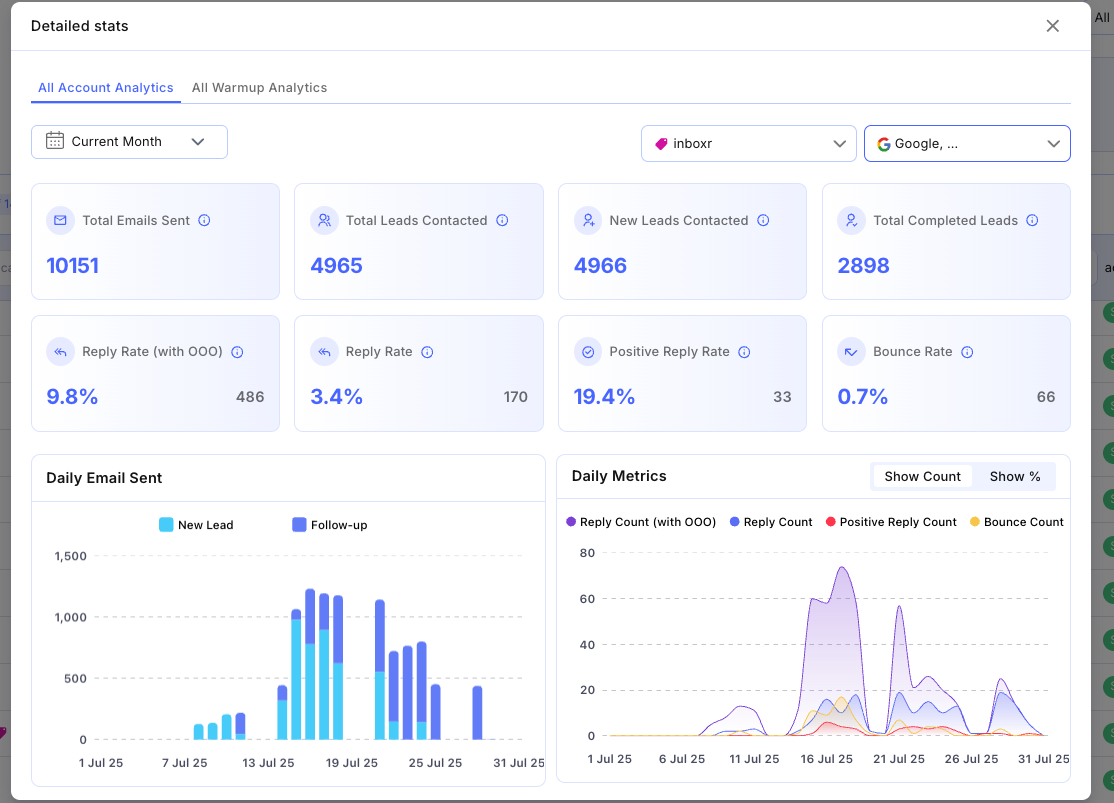Click info icon beside Bounce Rate
The width and height of the screenshot is (1114, 803).
(x=967, y=352)
